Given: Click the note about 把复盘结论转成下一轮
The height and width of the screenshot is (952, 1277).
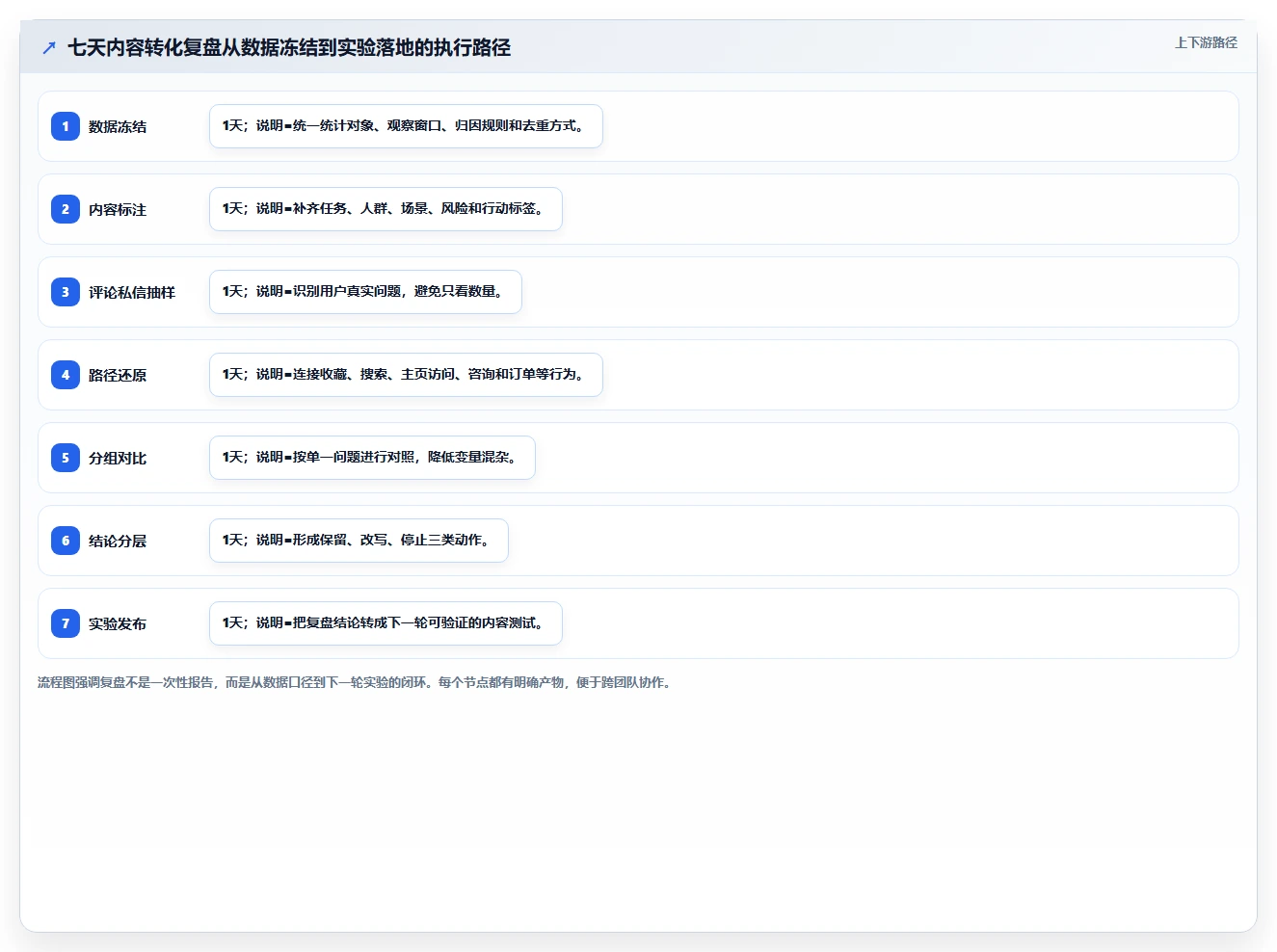Looking at the screenshot, I should point(386,623).
